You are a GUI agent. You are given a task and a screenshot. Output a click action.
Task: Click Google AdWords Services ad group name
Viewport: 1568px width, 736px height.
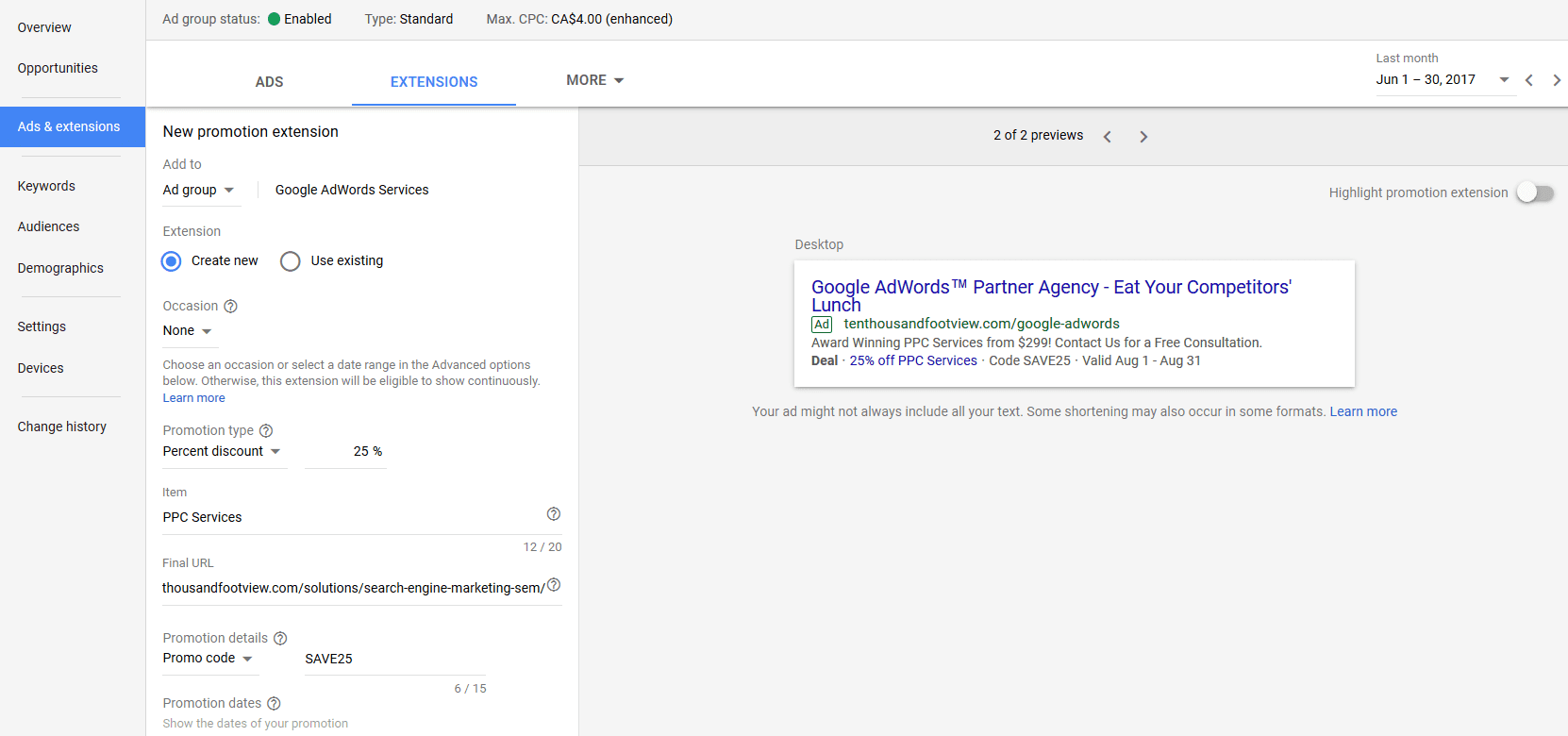click(352, 190)
